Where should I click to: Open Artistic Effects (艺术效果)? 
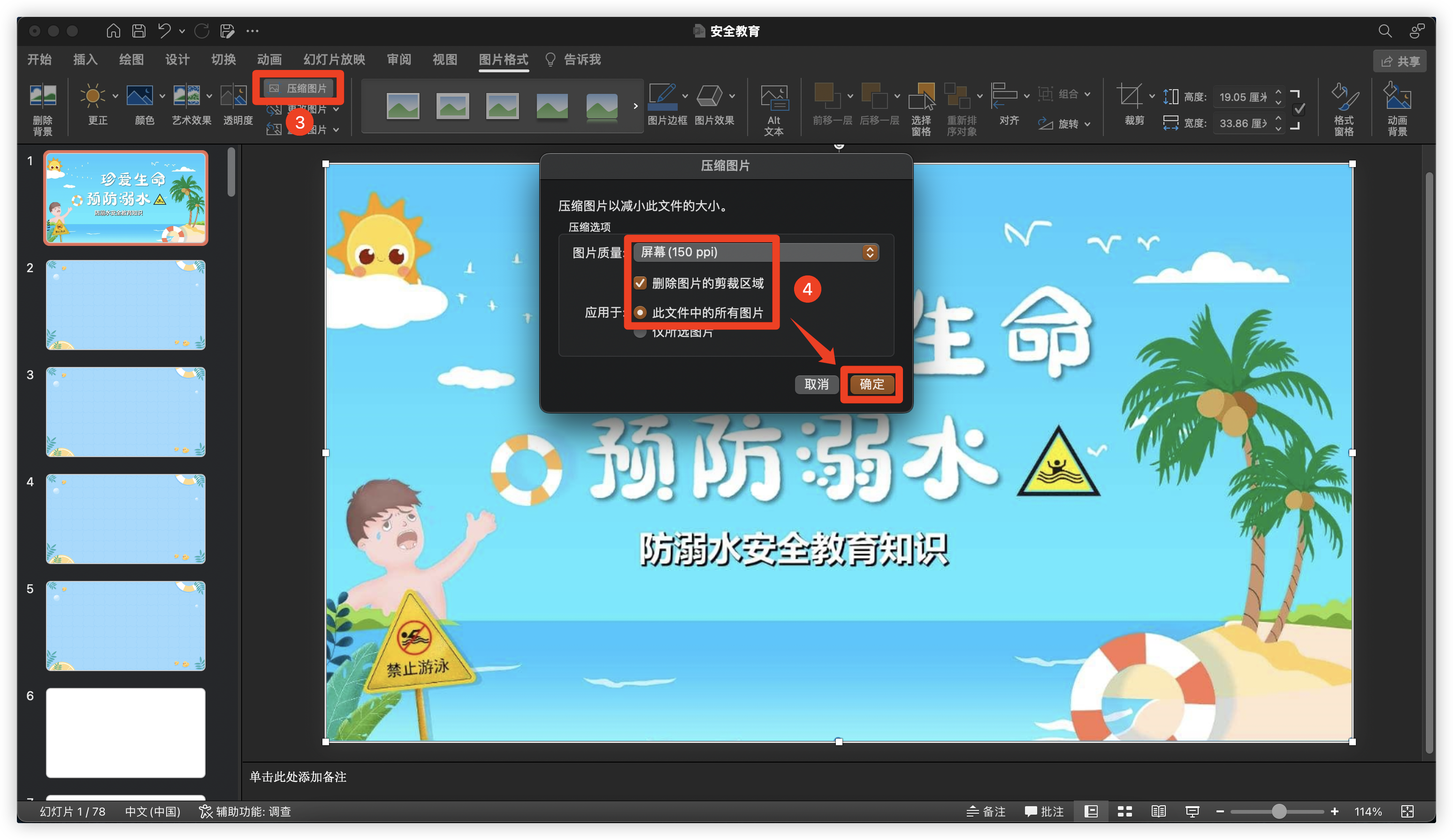coord(187,95)
